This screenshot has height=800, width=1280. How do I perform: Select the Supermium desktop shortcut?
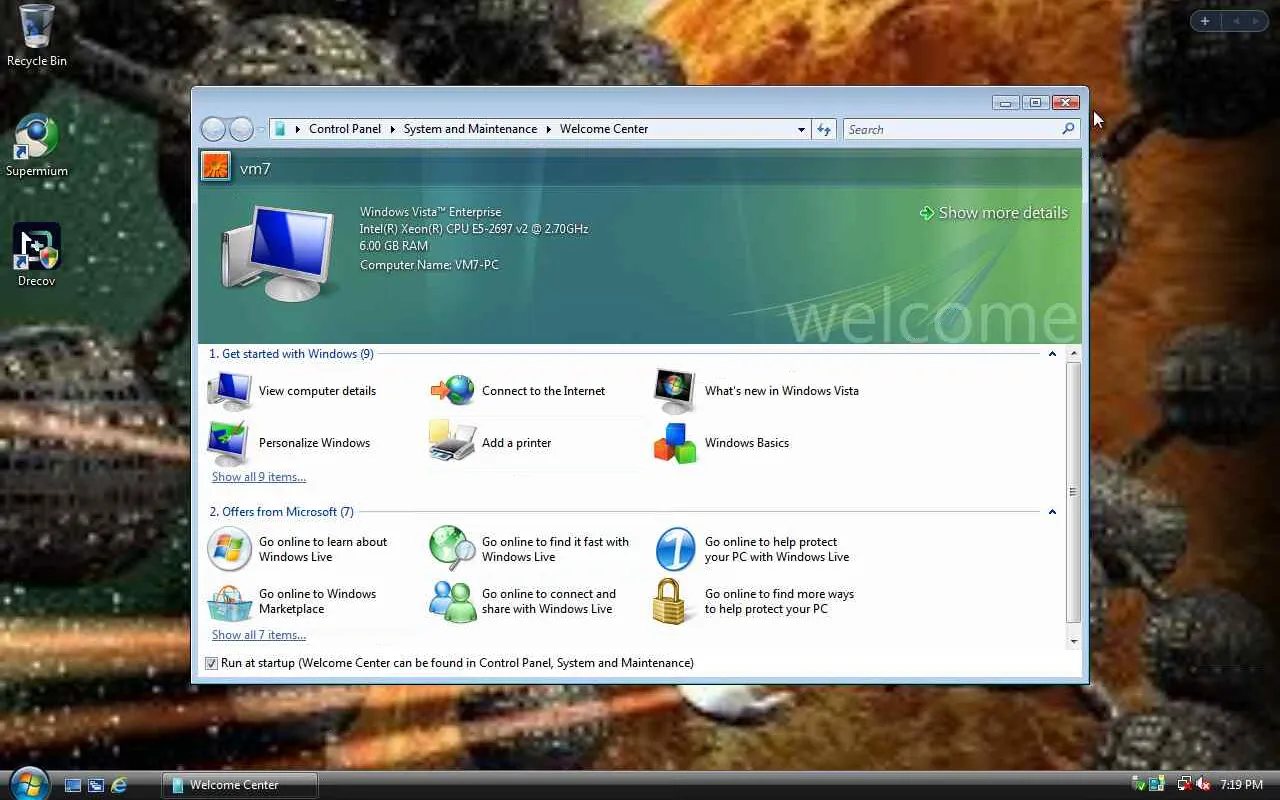[37, 147]
